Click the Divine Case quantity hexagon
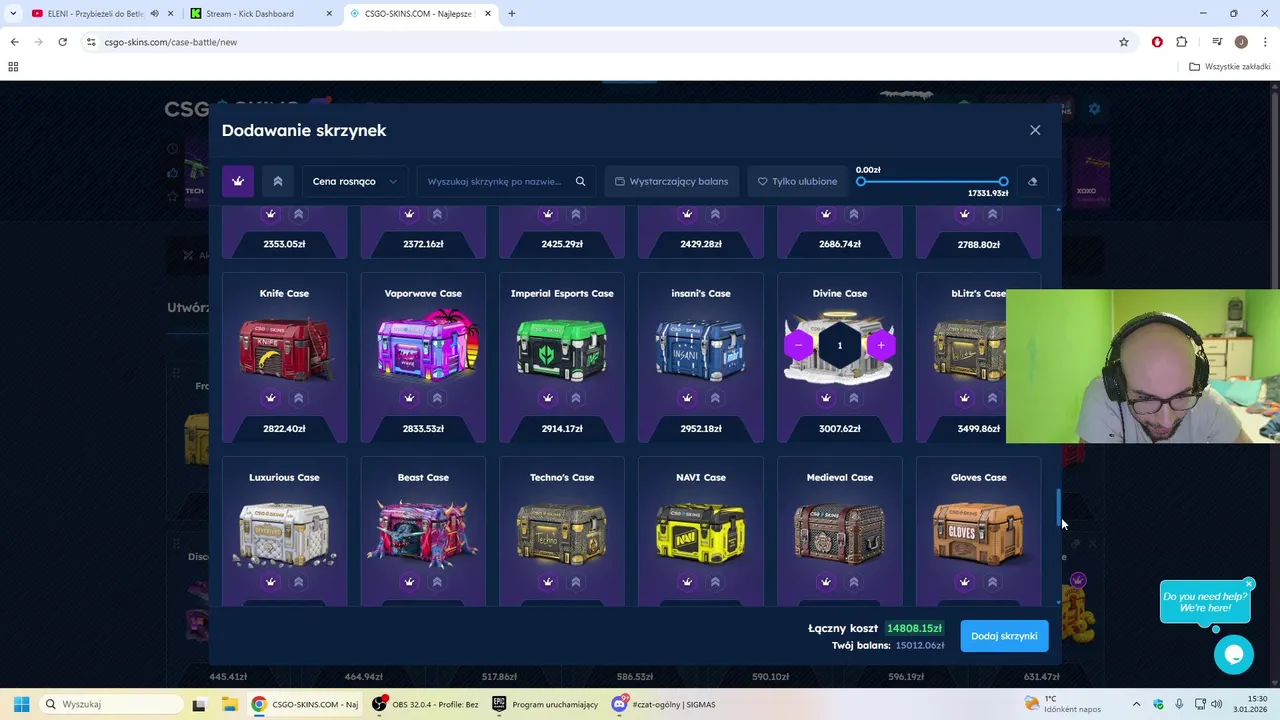 pyautogui.click(x=840, y=345)
